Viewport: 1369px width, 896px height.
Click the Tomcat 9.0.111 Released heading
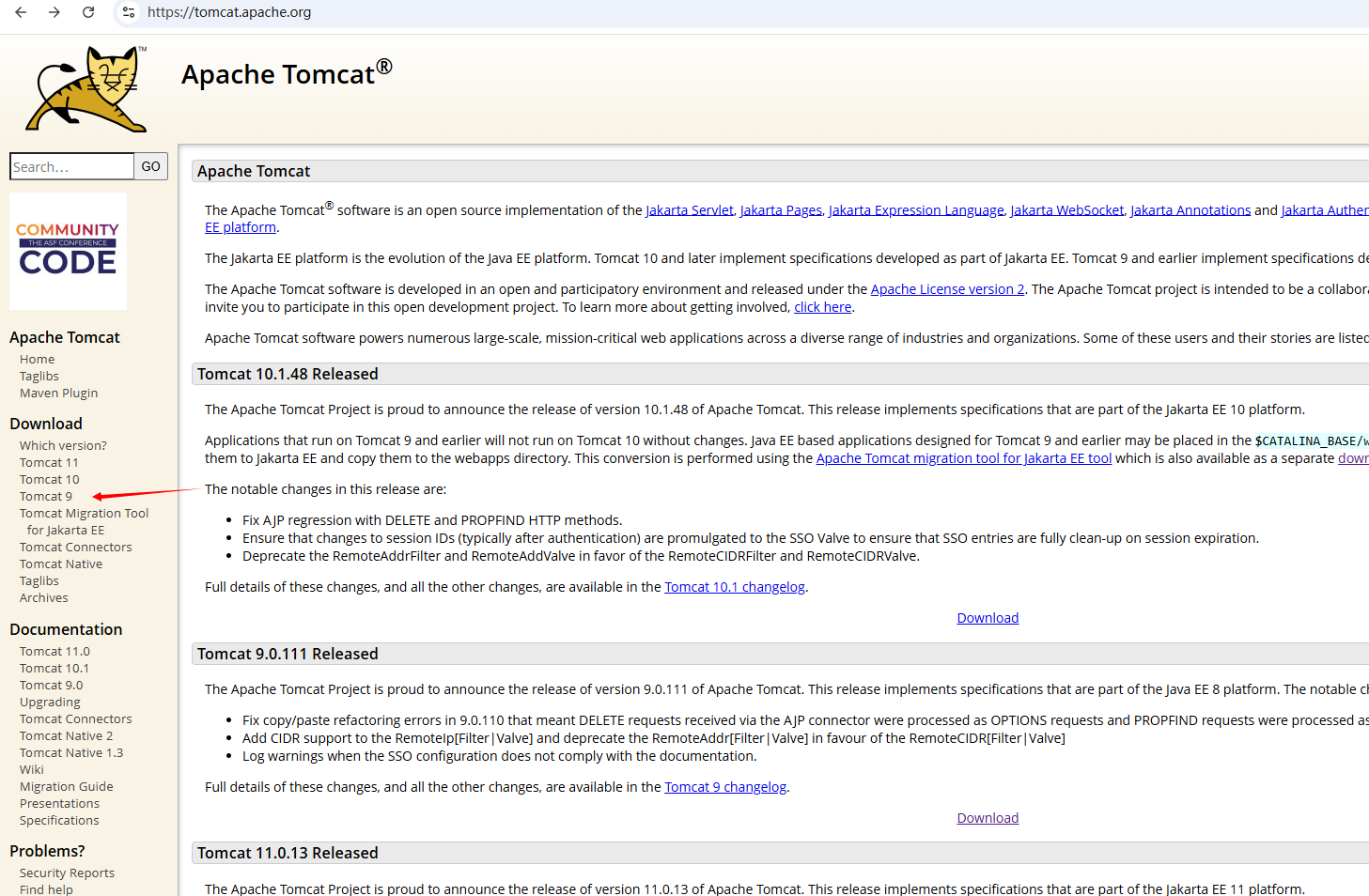288,654
